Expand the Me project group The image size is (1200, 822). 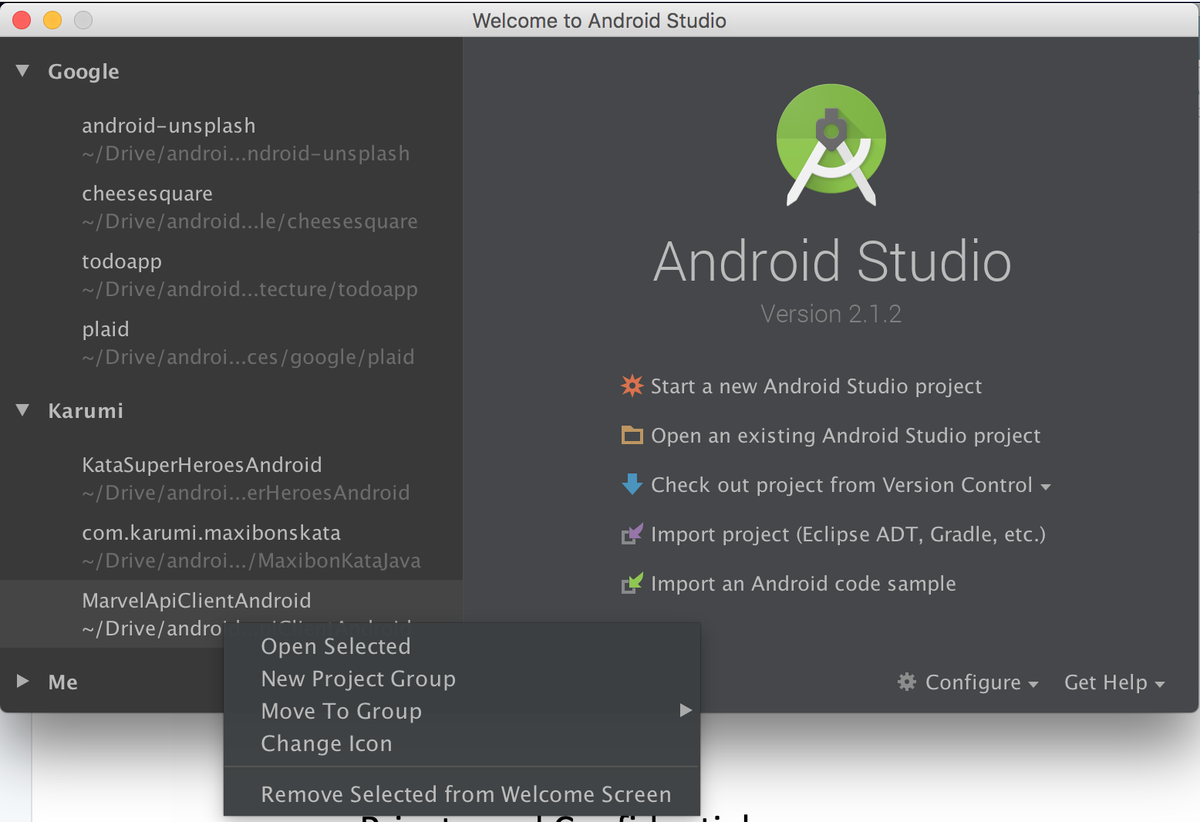(x=23, y=681)
